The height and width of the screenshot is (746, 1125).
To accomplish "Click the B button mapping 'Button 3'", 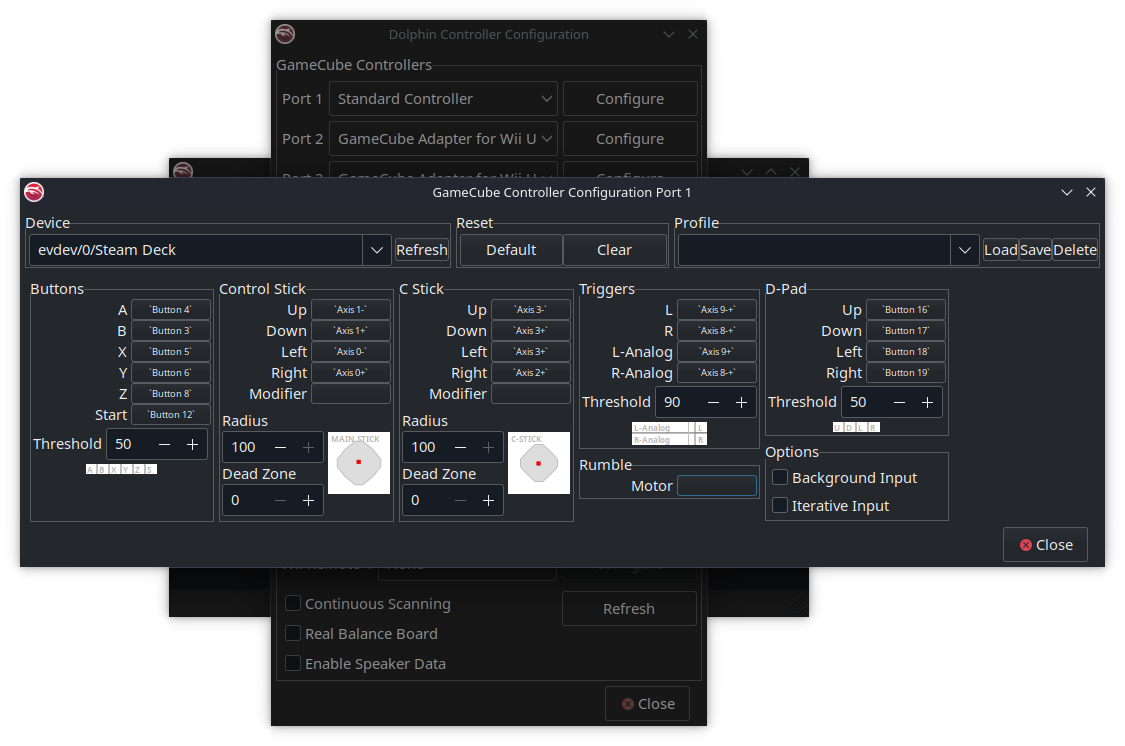I will pos(171,330).
